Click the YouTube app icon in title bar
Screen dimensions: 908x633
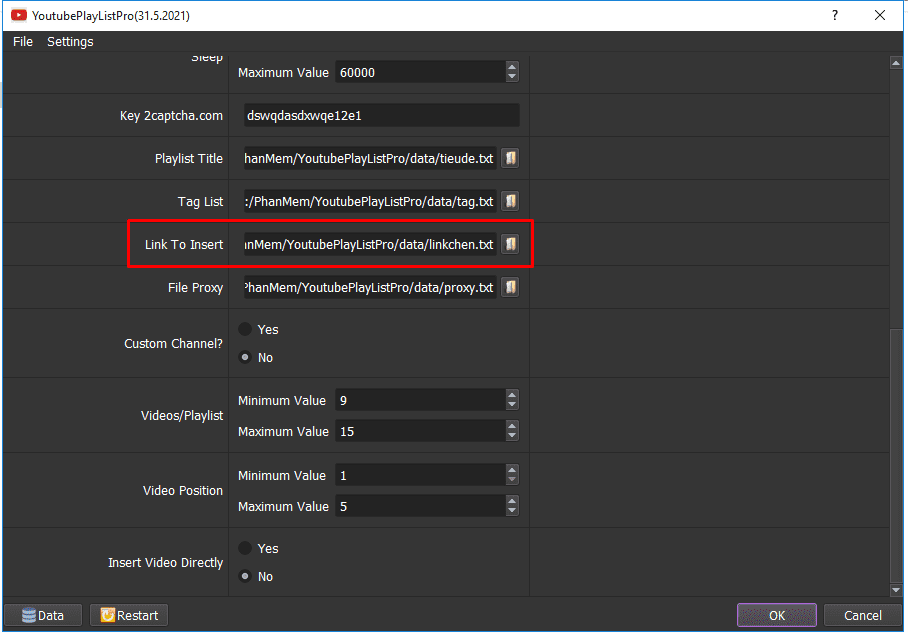point(19,15)
